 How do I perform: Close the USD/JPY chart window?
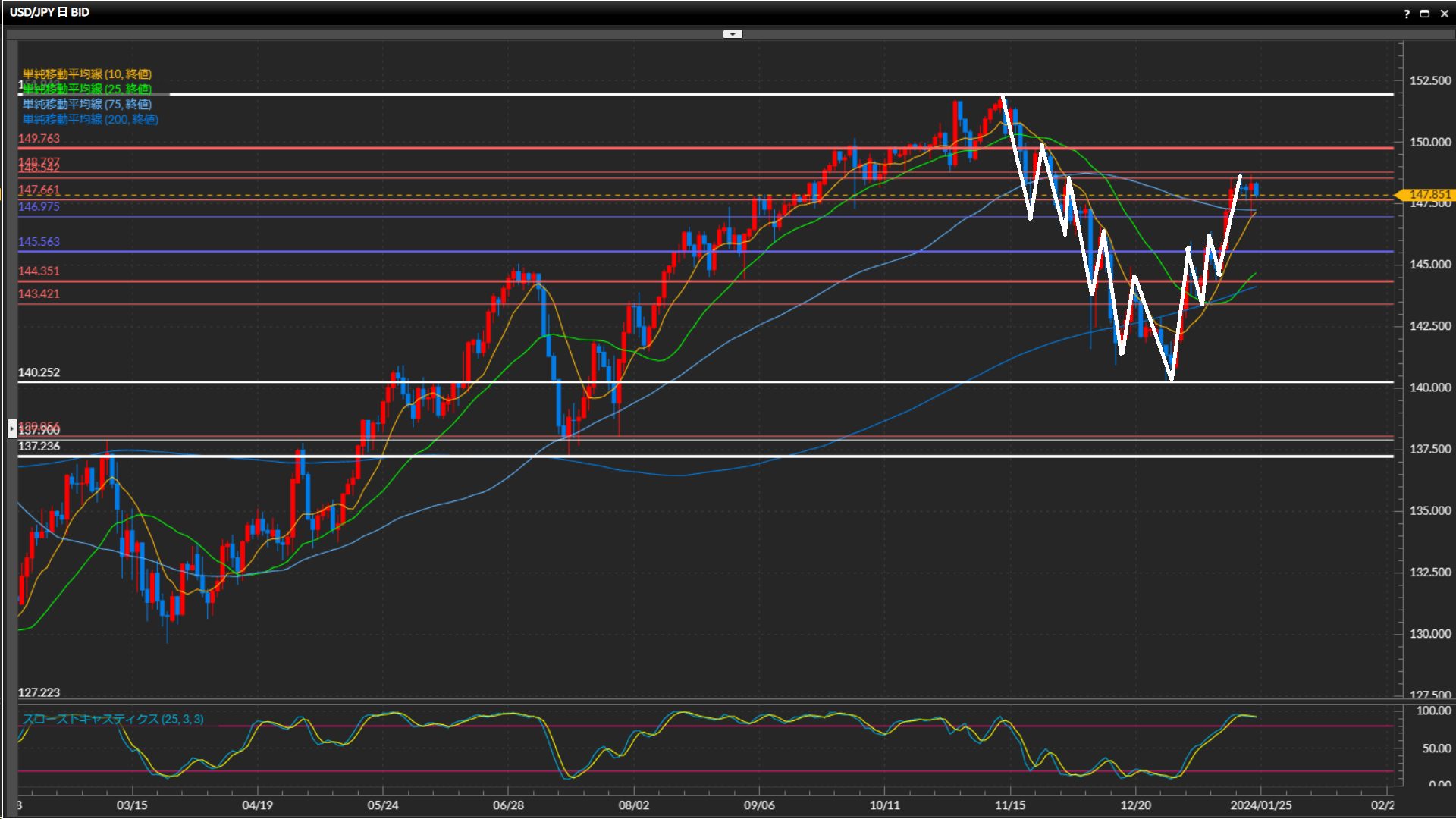tap(1445, 14)
